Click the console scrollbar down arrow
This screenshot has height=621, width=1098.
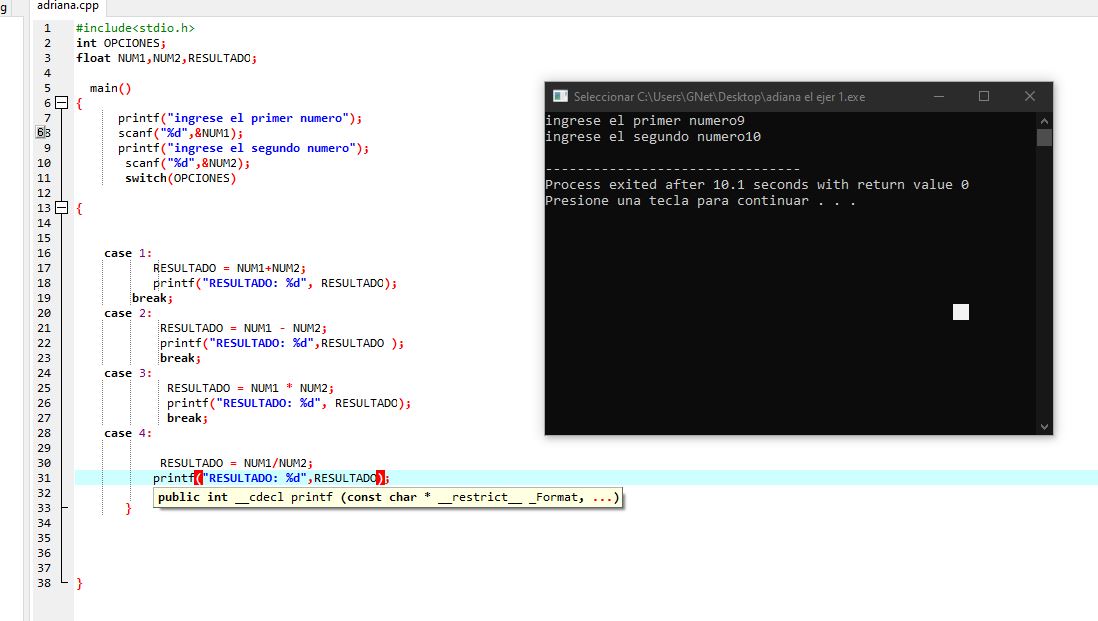[x=1044, y=426]
